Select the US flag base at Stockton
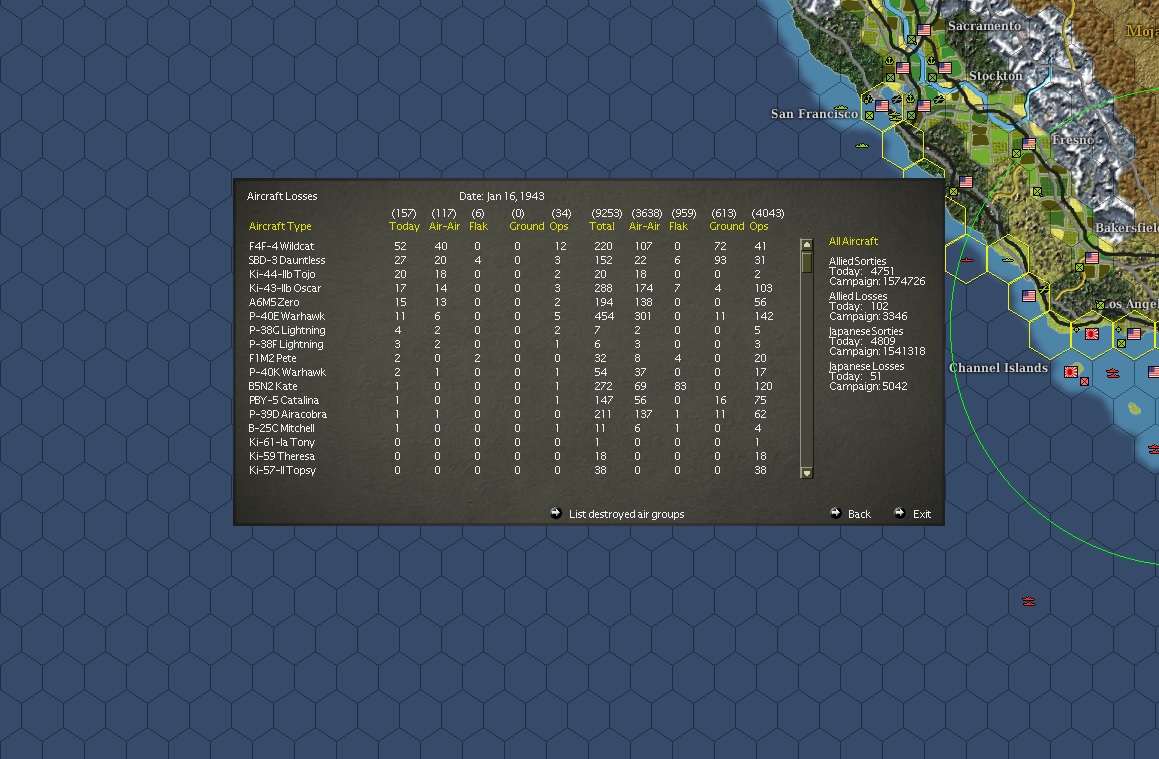The image size is (1159, 759). click(945, 68)
